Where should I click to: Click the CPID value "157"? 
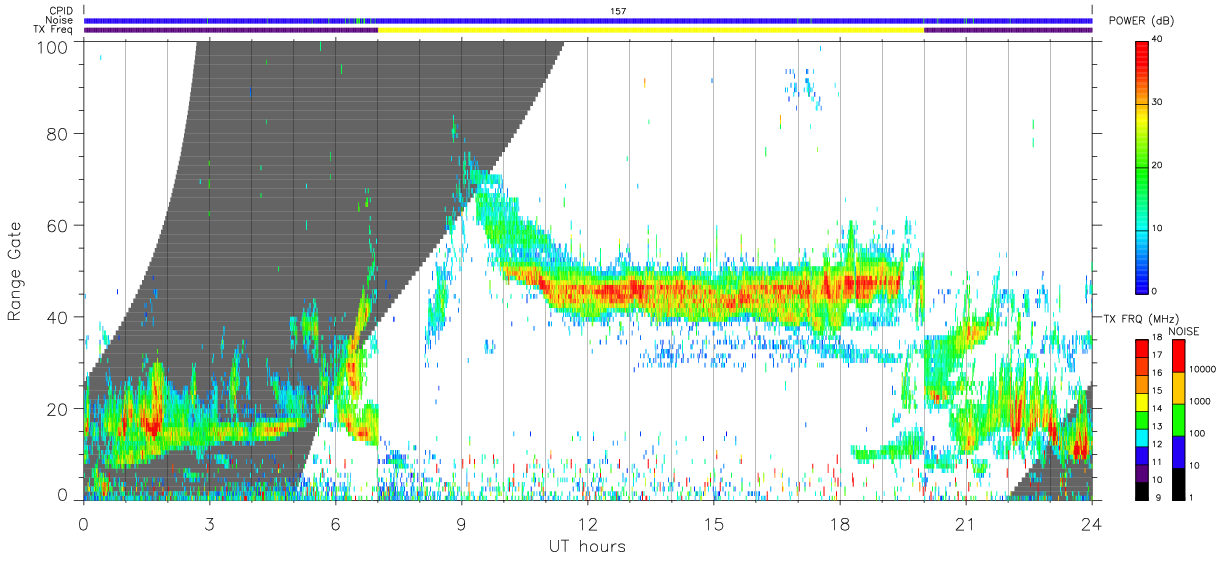618,11
